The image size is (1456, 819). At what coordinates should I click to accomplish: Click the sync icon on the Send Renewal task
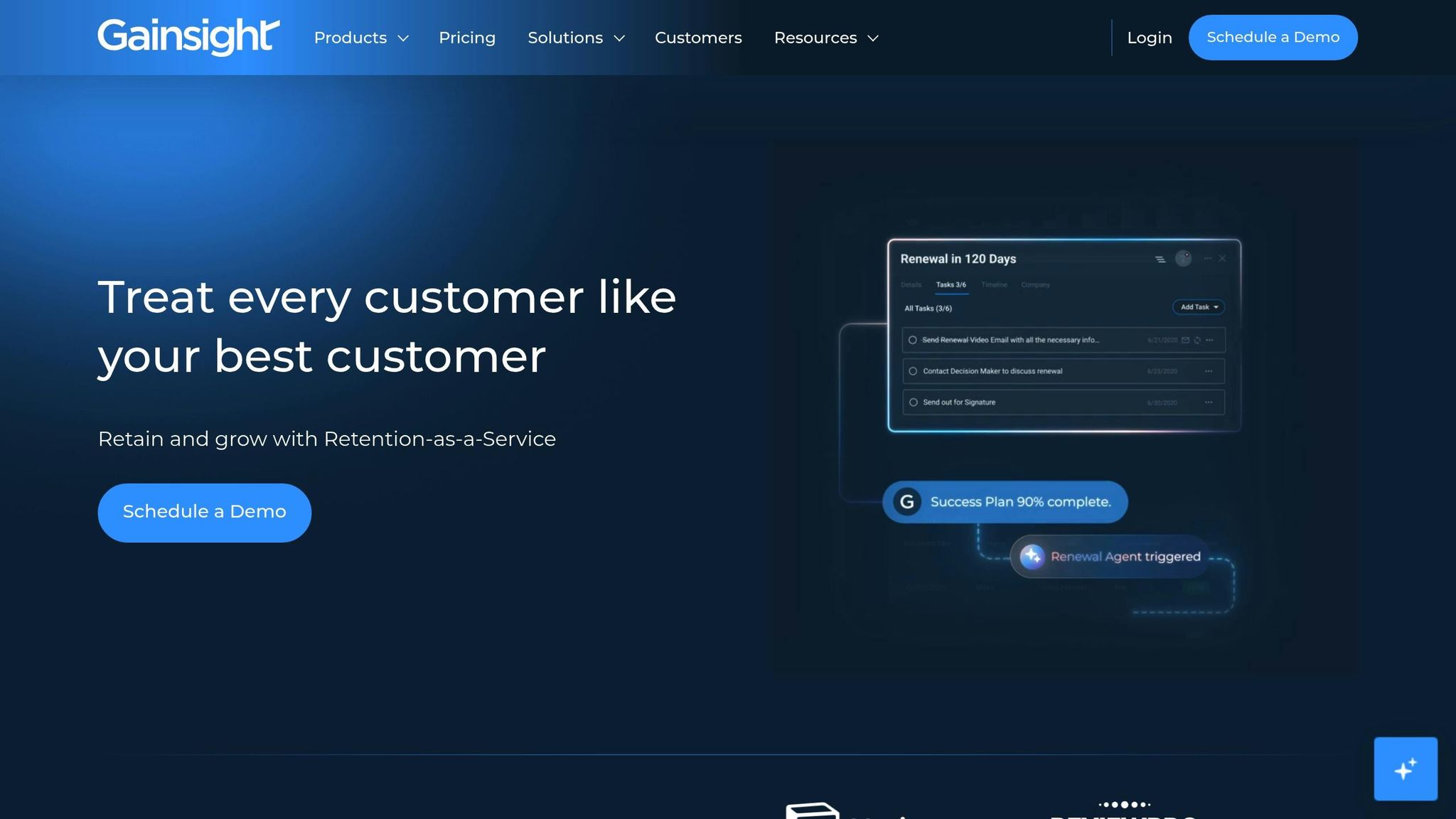pyautogui.click(x=1198, y=340)
